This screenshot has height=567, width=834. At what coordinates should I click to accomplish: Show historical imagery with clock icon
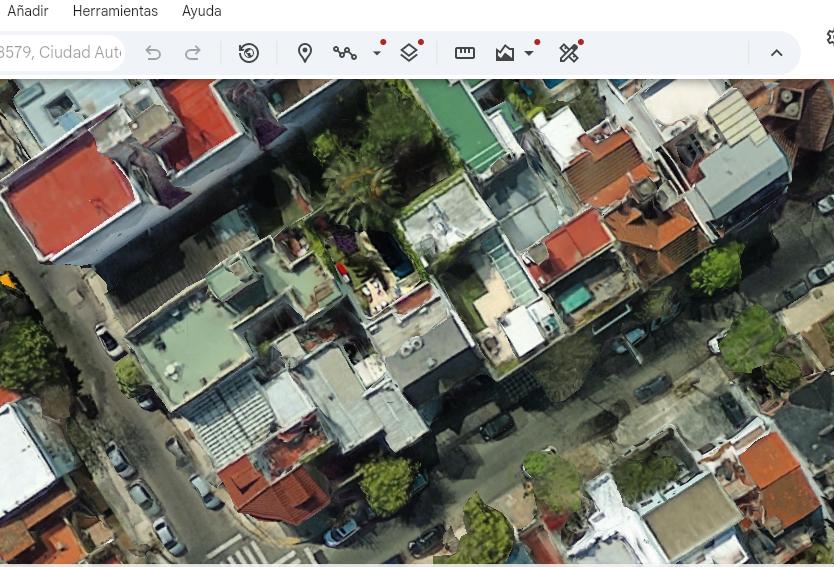point(248,53)
